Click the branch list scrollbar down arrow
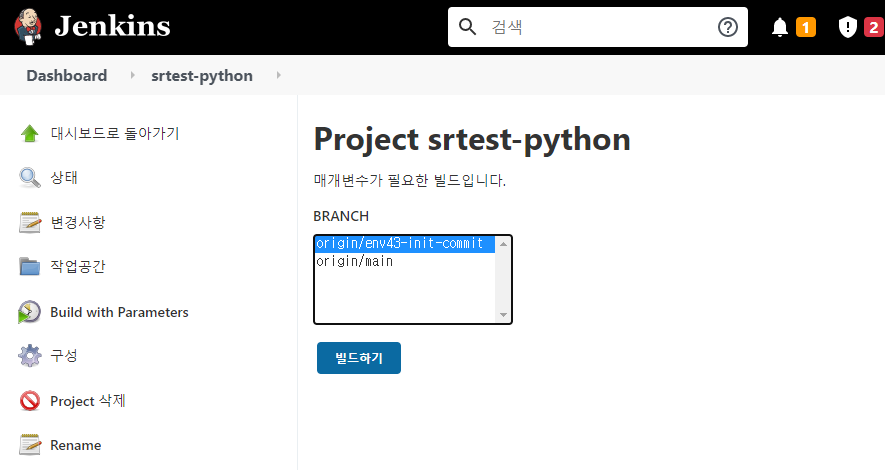Viewport: 885px width, 470px height. 503,315
